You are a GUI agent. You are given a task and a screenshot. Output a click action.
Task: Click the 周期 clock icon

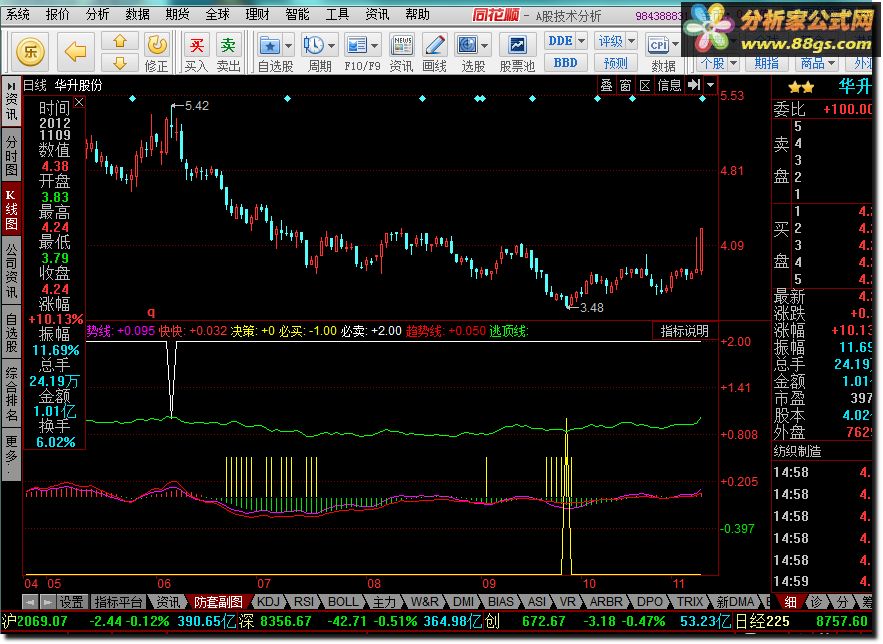(313, 45)
